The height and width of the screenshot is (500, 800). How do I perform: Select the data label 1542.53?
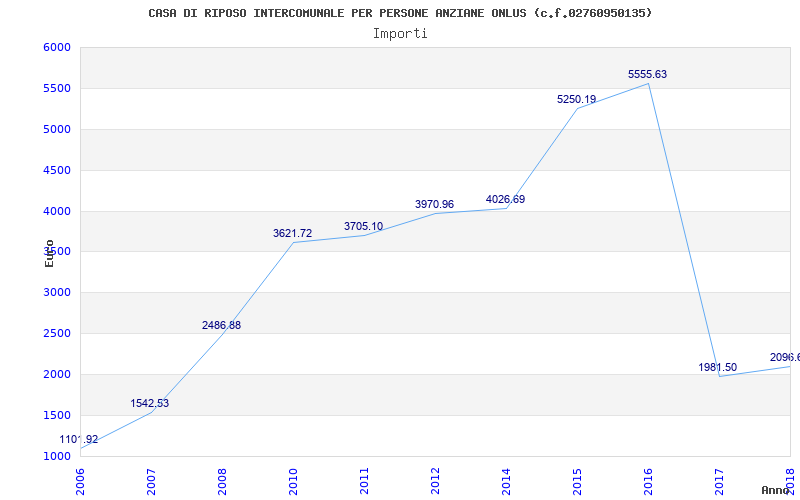(149, 403)
